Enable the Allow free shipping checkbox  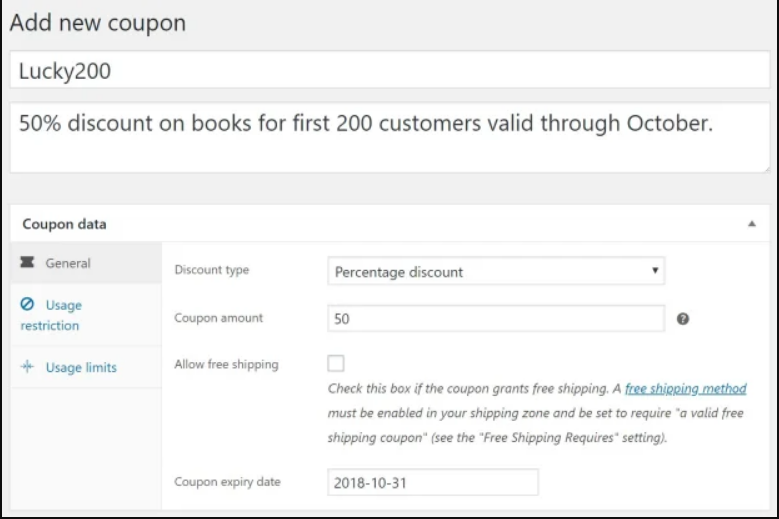(x=336, y=363)
